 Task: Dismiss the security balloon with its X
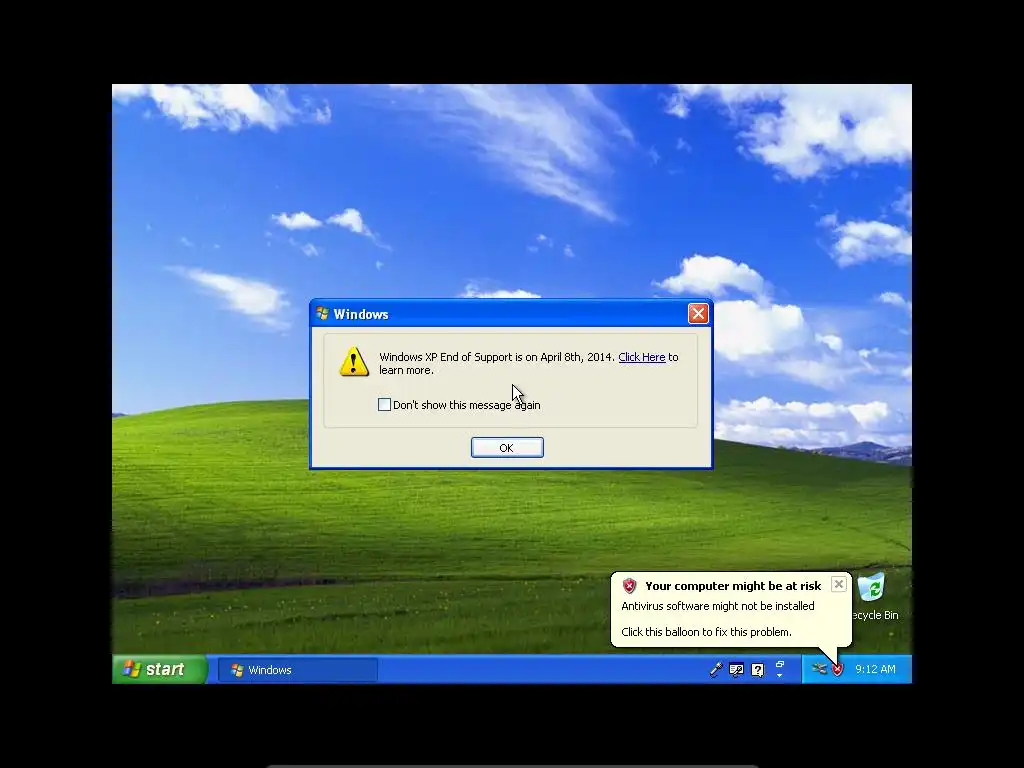(839, 584)
